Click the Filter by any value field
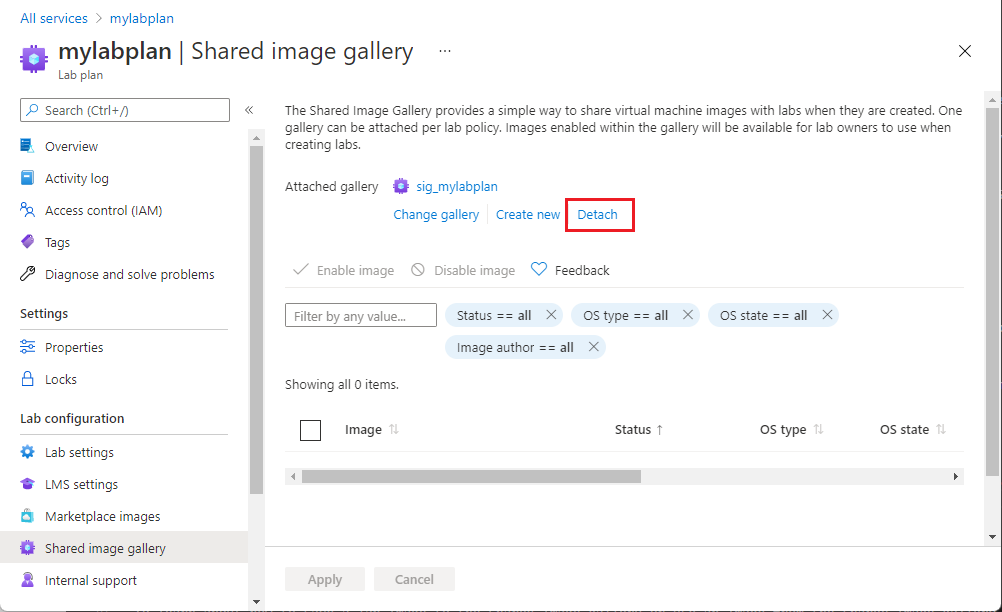This screenshot has width=1002, height=612. tap(361, 316)
